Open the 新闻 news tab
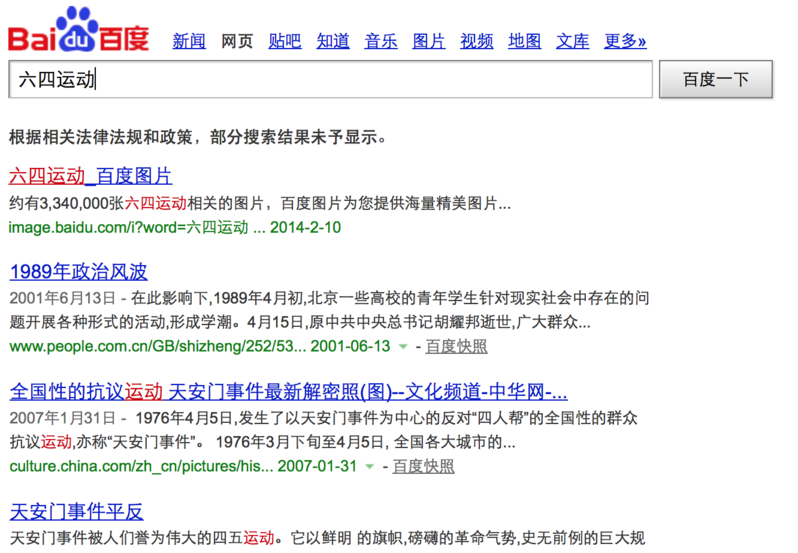 (x=189, y=41)
